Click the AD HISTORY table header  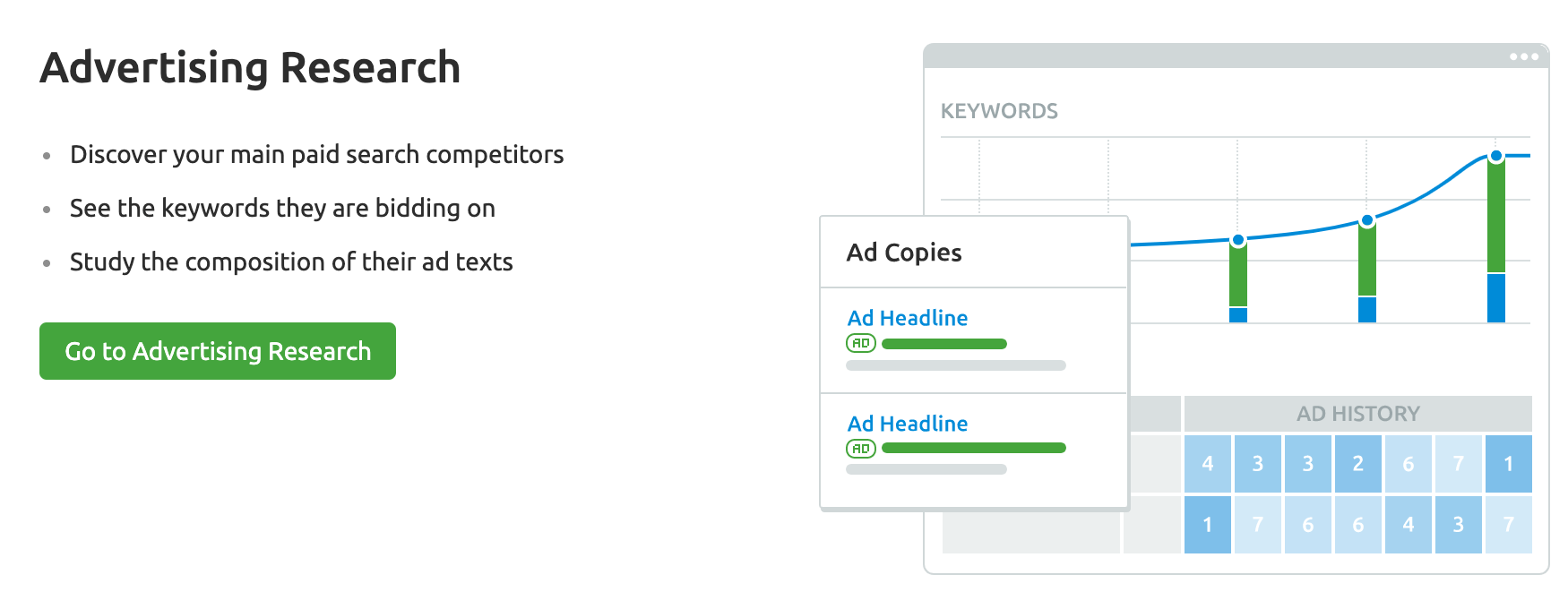pos(1357,414)
